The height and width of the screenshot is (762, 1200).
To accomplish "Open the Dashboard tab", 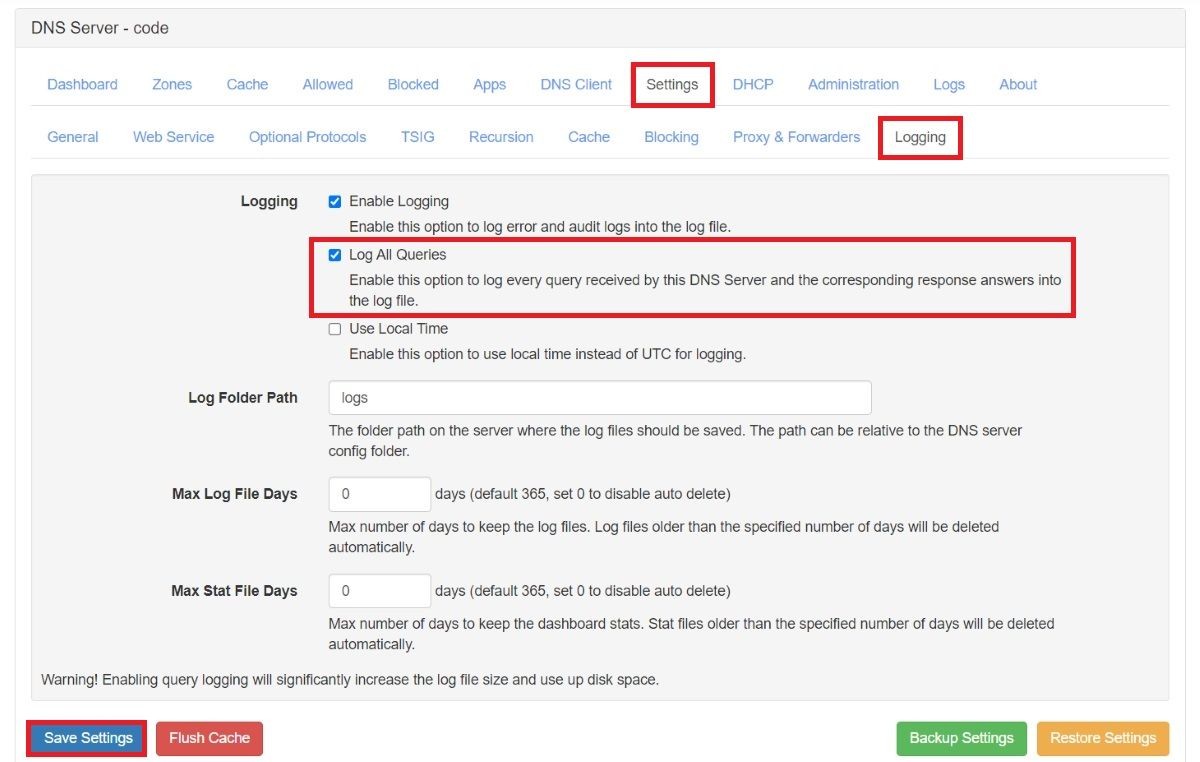I will (82, 85).
